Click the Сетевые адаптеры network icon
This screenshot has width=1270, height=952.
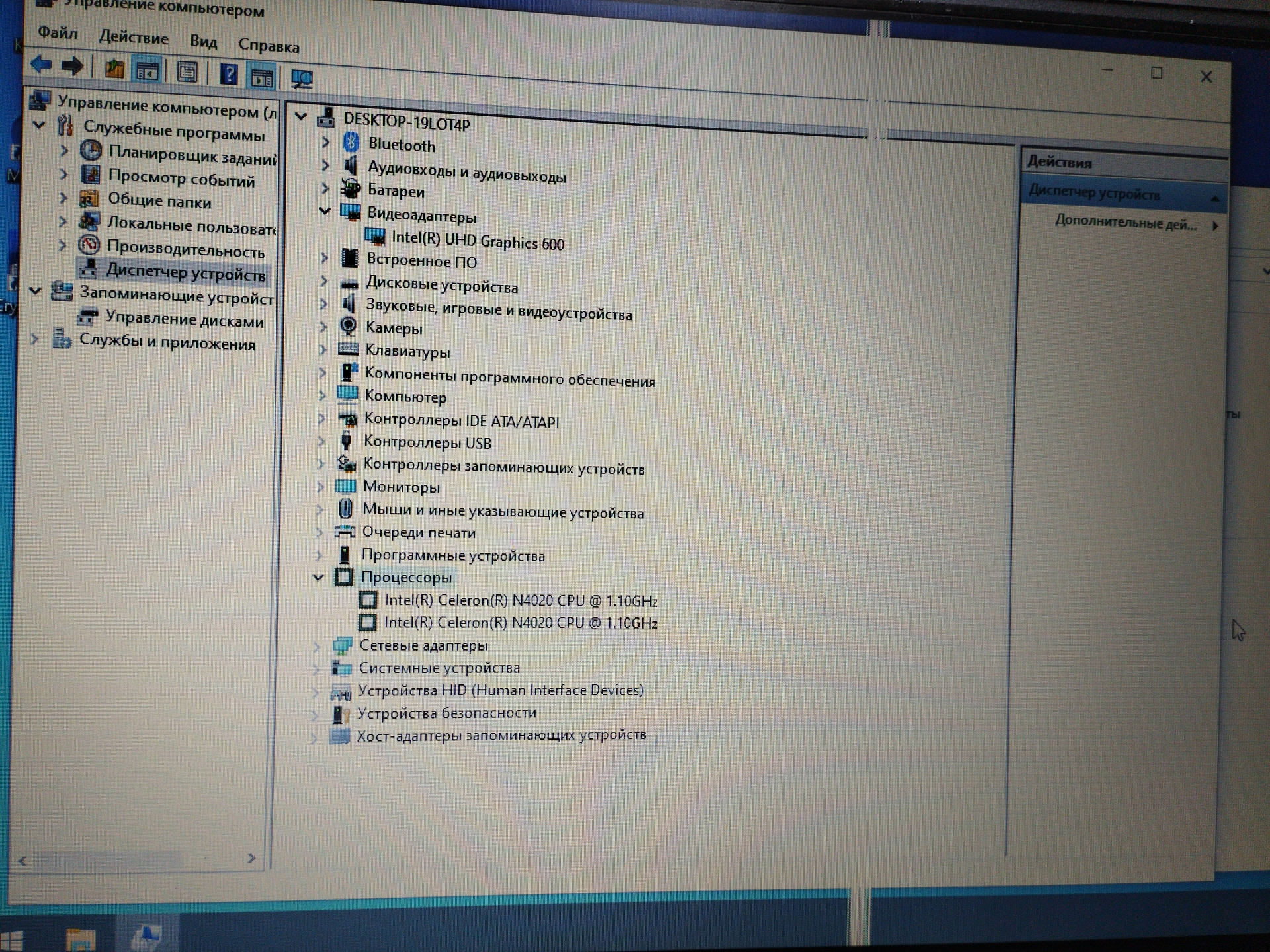click(x=343, y=645)
